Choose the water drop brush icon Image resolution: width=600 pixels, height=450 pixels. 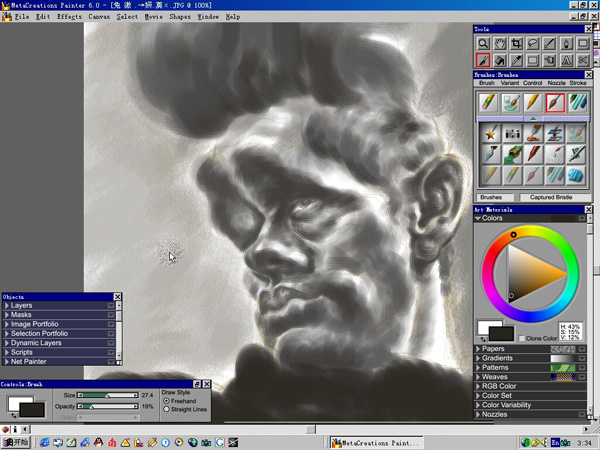point(555,154)
